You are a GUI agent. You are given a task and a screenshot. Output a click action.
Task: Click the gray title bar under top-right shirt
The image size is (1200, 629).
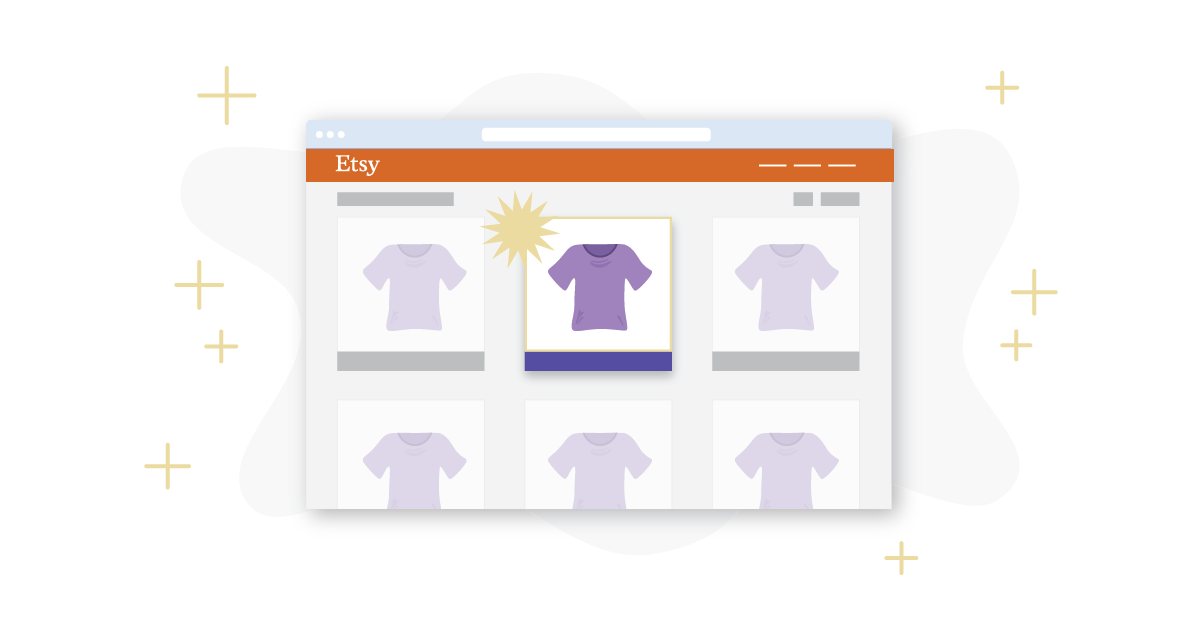pos(785,361)
